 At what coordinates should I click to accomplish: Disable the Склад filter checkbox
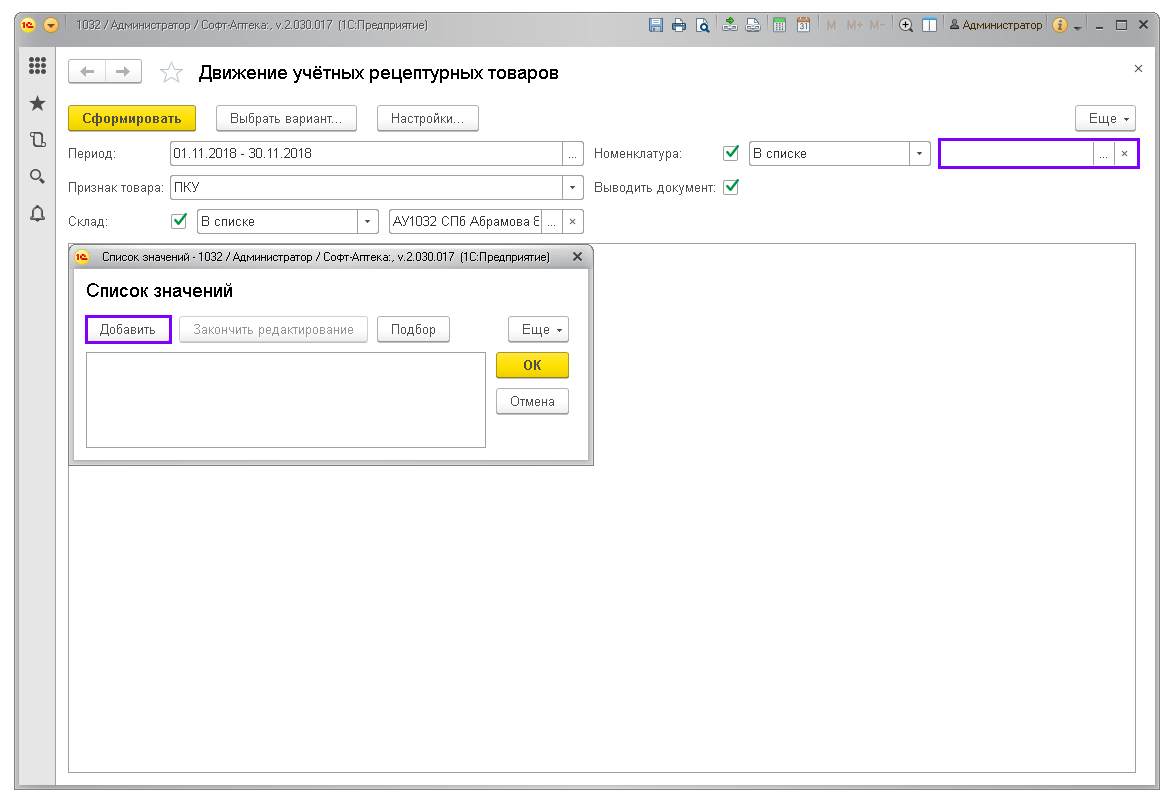pyautogui.click(x=179, y=221)
